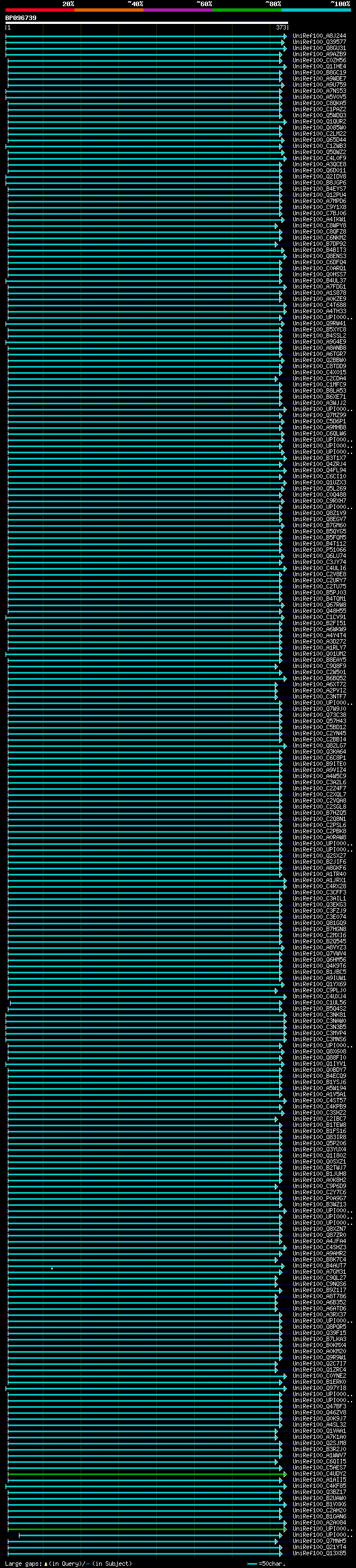Click the orange ~40% legend bar
Viewport: 356px width, 1568px height.
109,10
